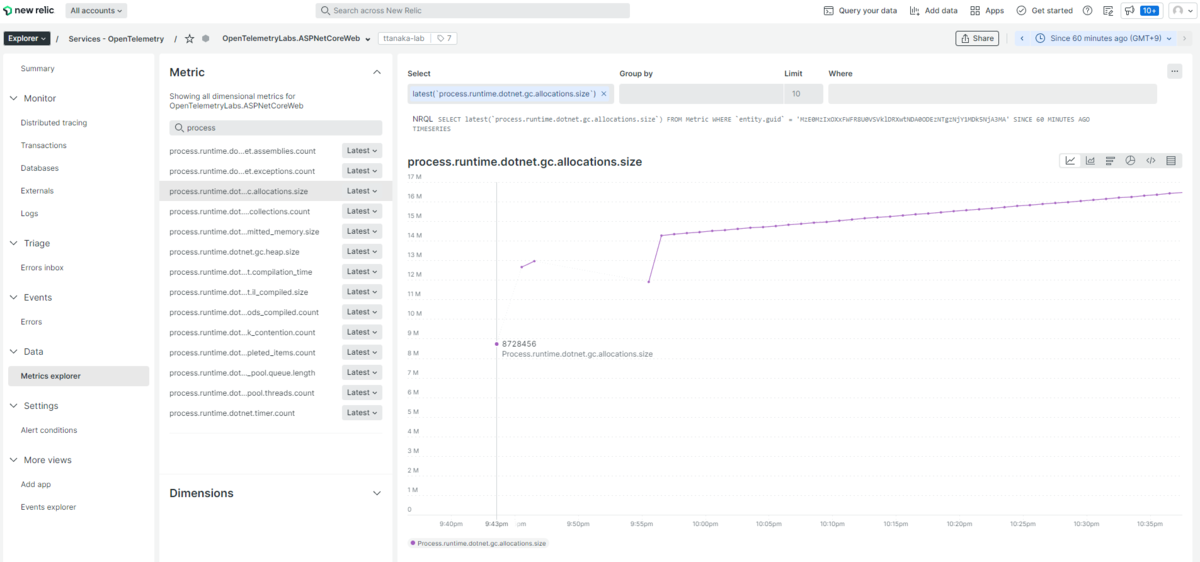The width and height of the screenshot is (1200, 562).
Task: Open Alert conditions in the sidebar
Action: (49, 430)
